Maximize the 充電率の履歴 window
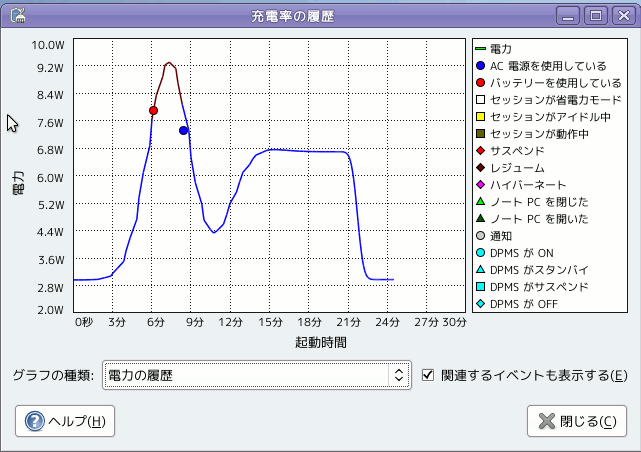Screen dimensions: 641x452 coord(596,16)
